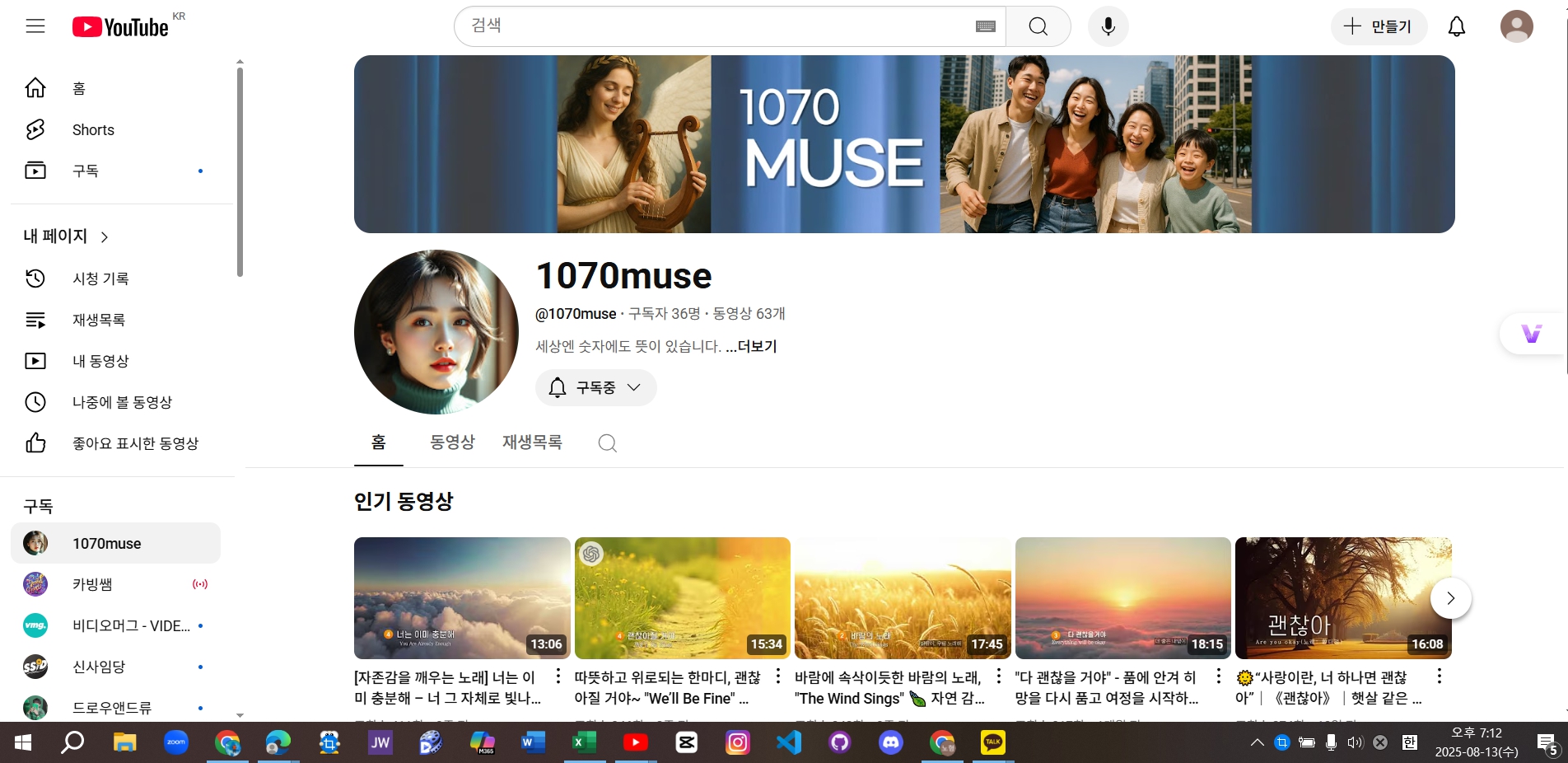
Task: Open video titled We'll Be Fine
Action: (668, 687)
